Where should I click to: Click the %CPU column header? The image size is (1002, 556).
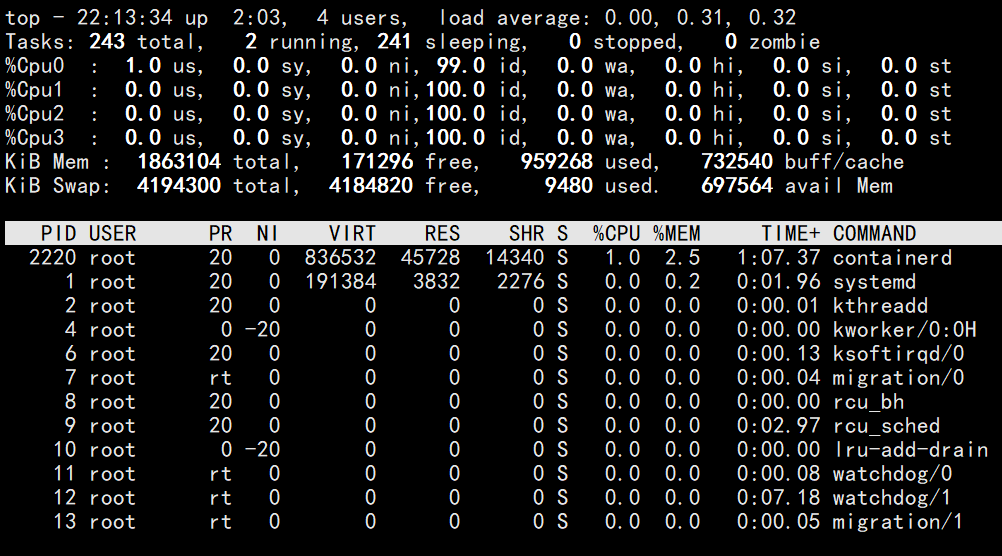(x=616, y=234)
